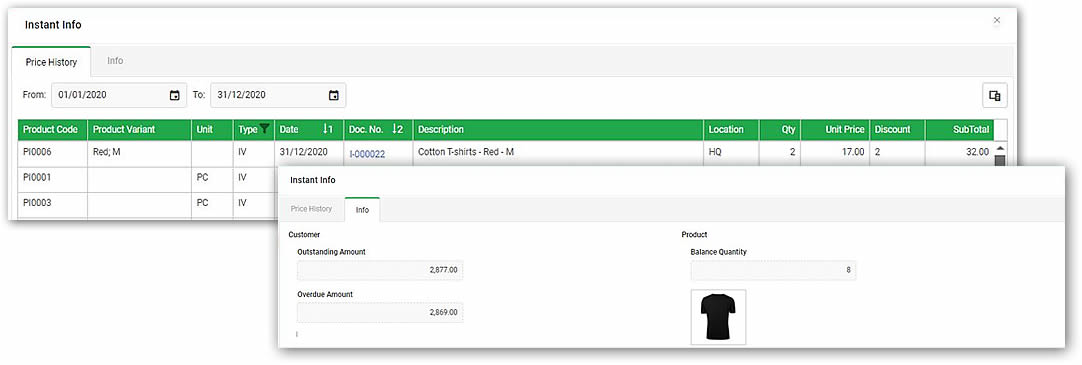Select the Overdue Amount field

(380, 313)
